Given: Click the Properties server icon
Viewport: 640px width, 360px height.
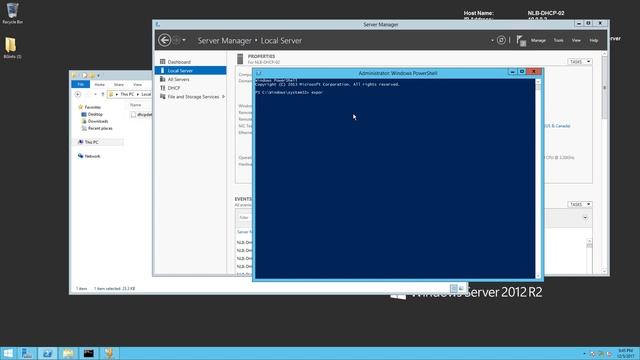Looking at the screenshot, I should point(240,59).
